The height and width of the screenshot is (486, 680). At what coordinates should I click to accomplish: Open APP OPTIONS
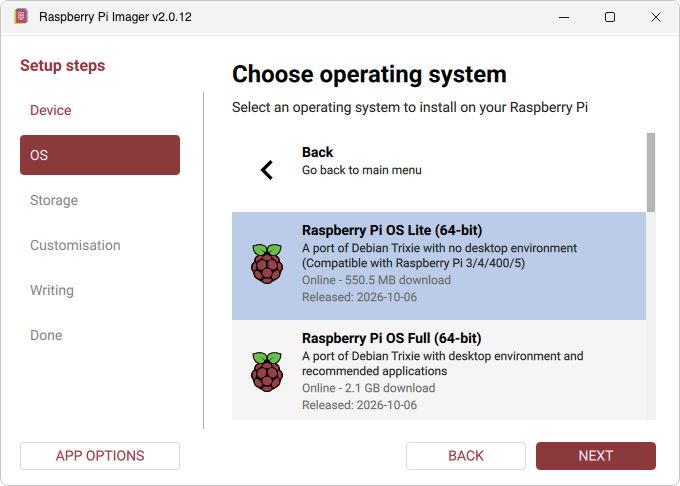pos(100,456)
